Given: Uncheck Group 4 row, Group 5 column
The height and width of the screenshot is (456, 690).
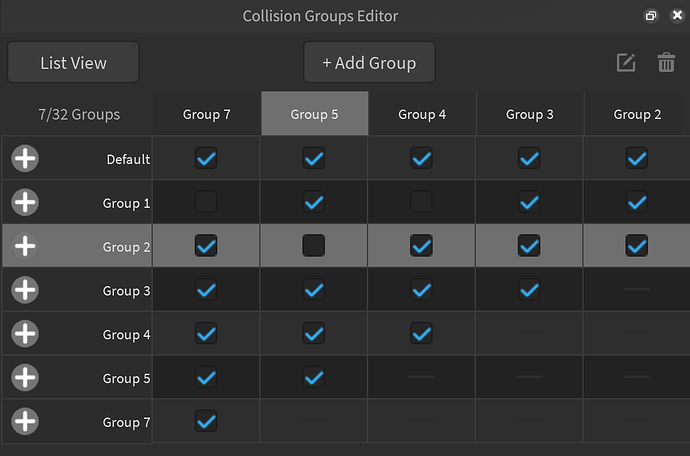Looking at the screenshot, I should (314, 333).
